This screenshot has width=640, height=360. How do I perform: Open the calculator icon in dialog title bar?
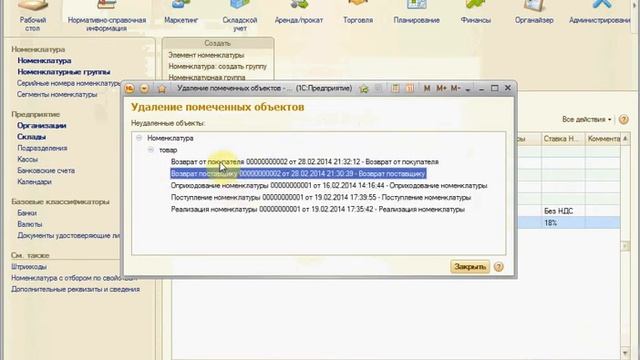[395, 88]
